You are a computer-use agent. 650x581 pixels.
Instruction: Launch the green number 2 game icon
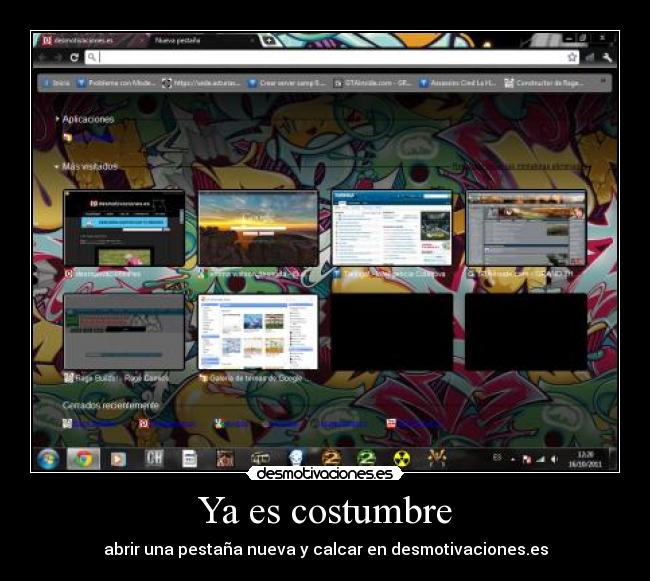[x=366, y=458]
